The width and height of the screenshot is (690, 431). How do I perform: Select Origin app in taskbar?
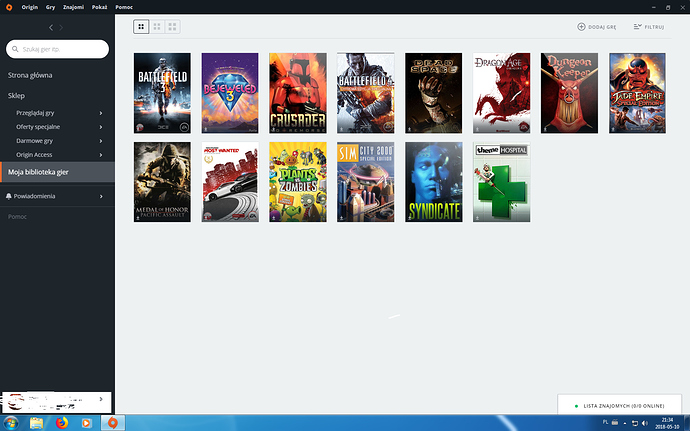[x=113, y=423]
